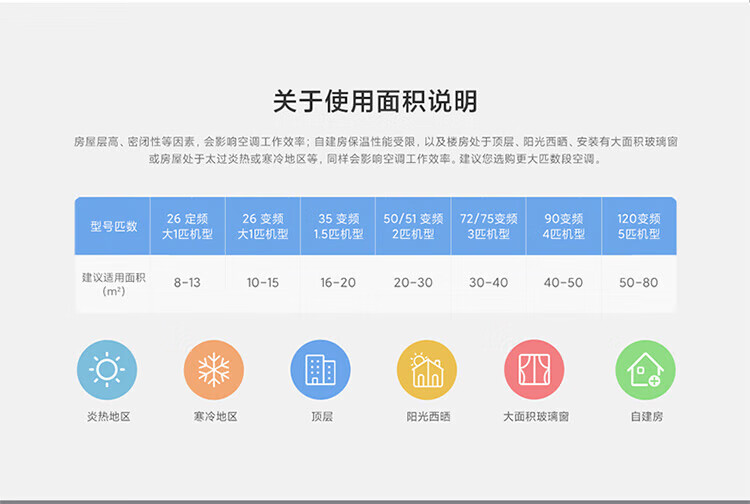The height and width of the screenshot is (504, 750).
Task: Select the orange snowflake icon for 寒冷地区
Action: (x=214, y=370)
